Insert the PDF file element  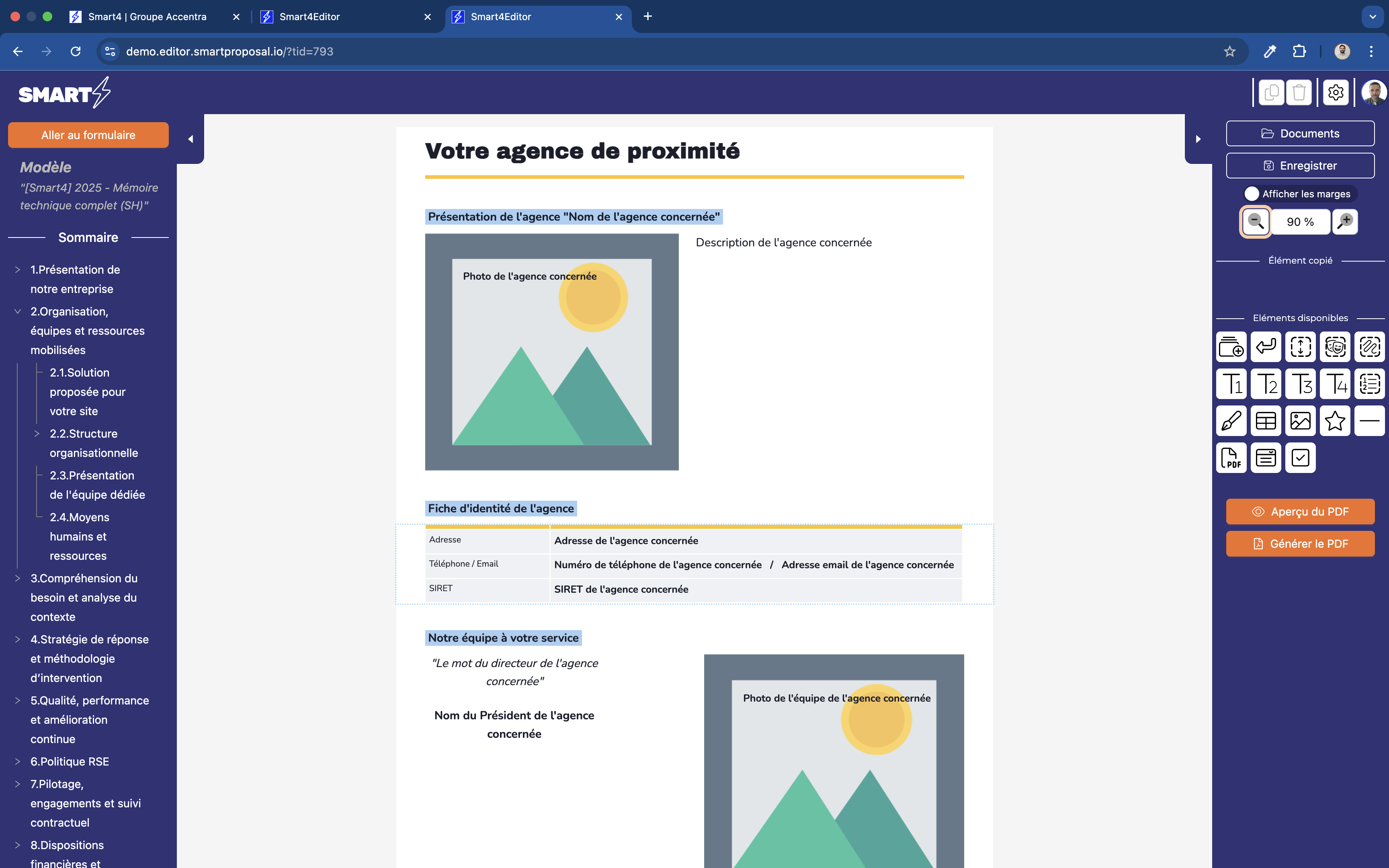tap(1231, 458)
